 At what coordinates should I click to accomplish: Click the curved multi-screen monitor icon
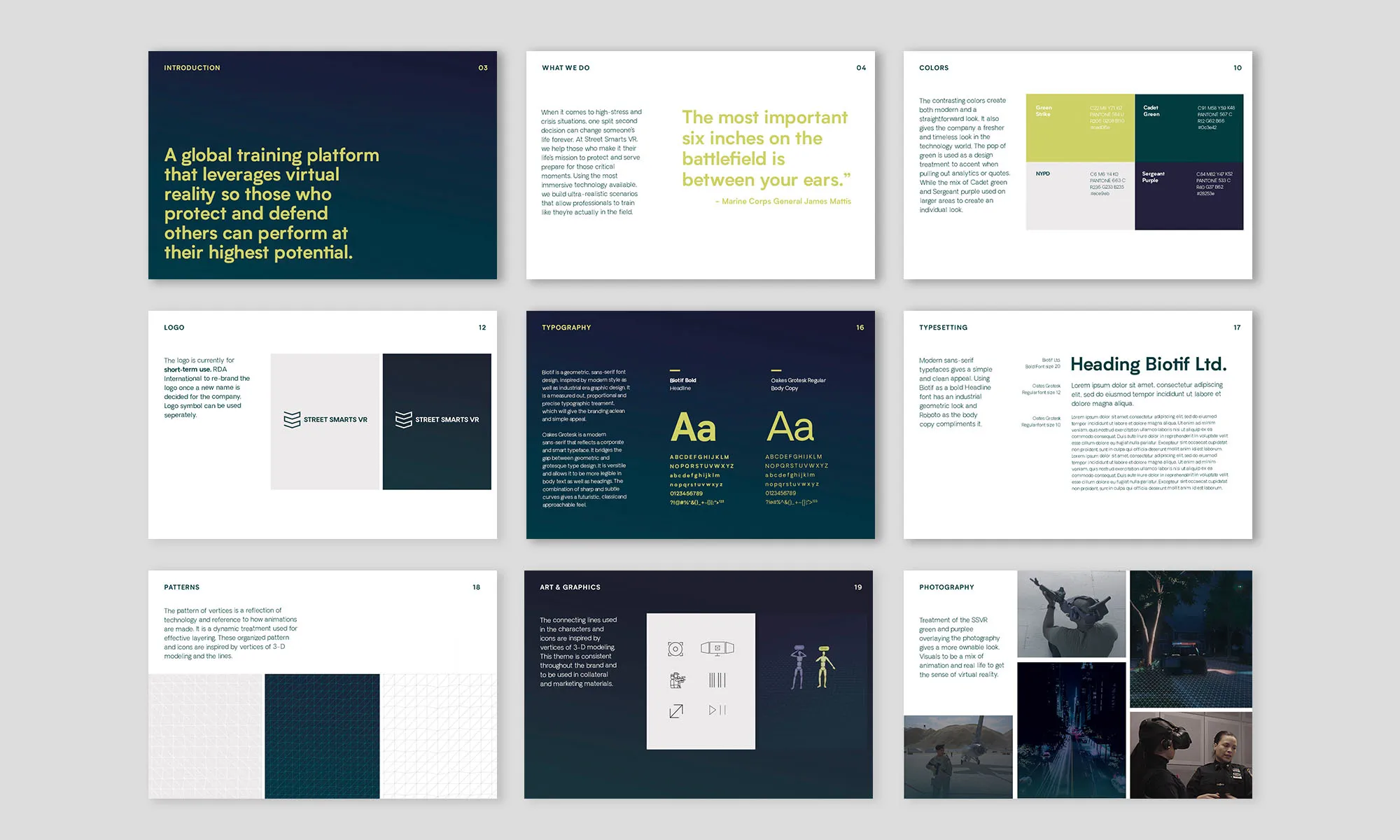click(x=717, y=648)
